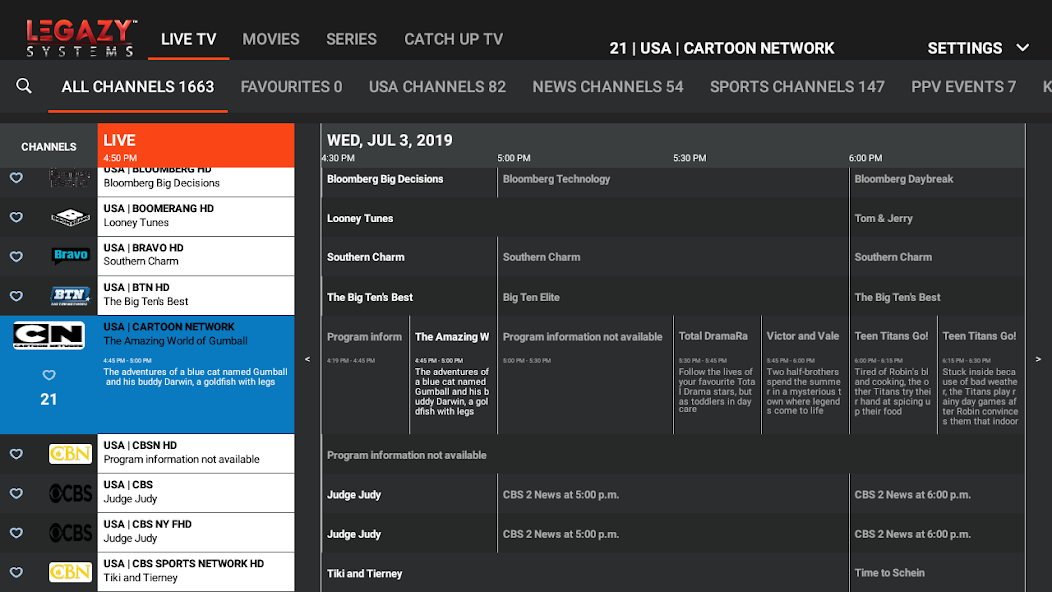Viewport: 1052px width, 592px height.
Task: Select the orange LIVE indicator block
Action: click(196, 145)
